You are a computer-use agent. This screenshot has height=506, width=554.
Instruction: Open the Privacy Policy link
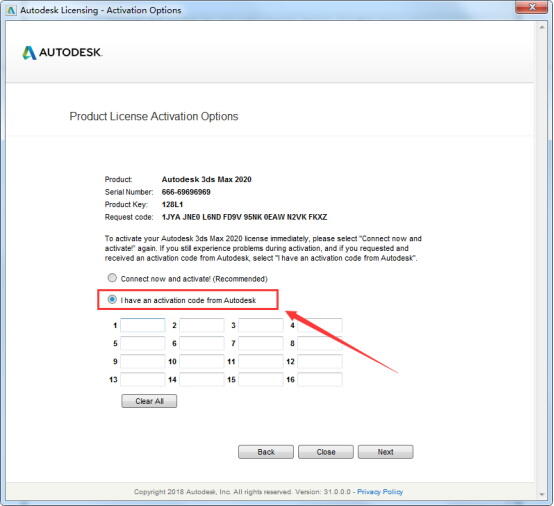380,492
